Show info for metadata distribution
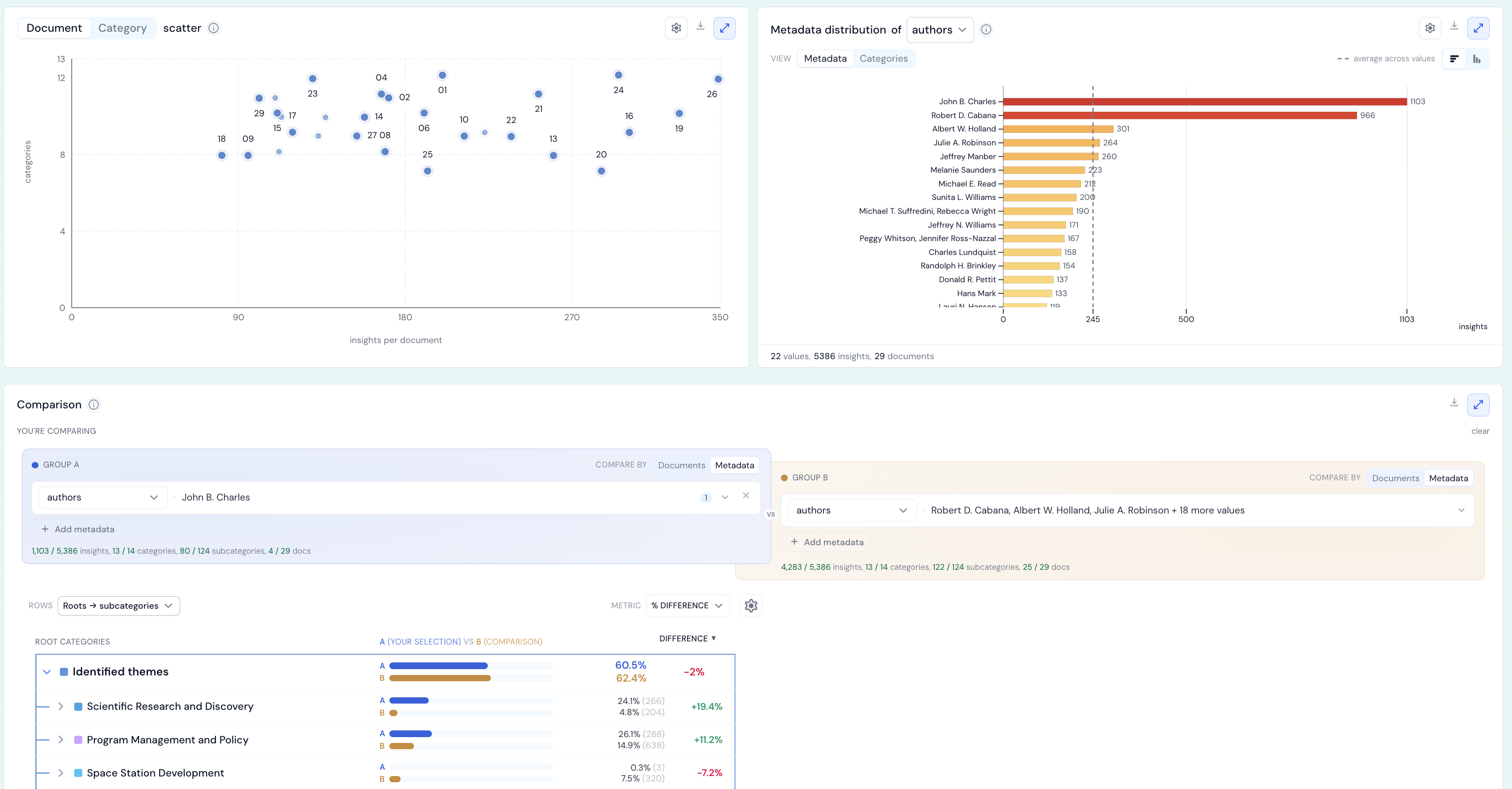 coord(986,30)
